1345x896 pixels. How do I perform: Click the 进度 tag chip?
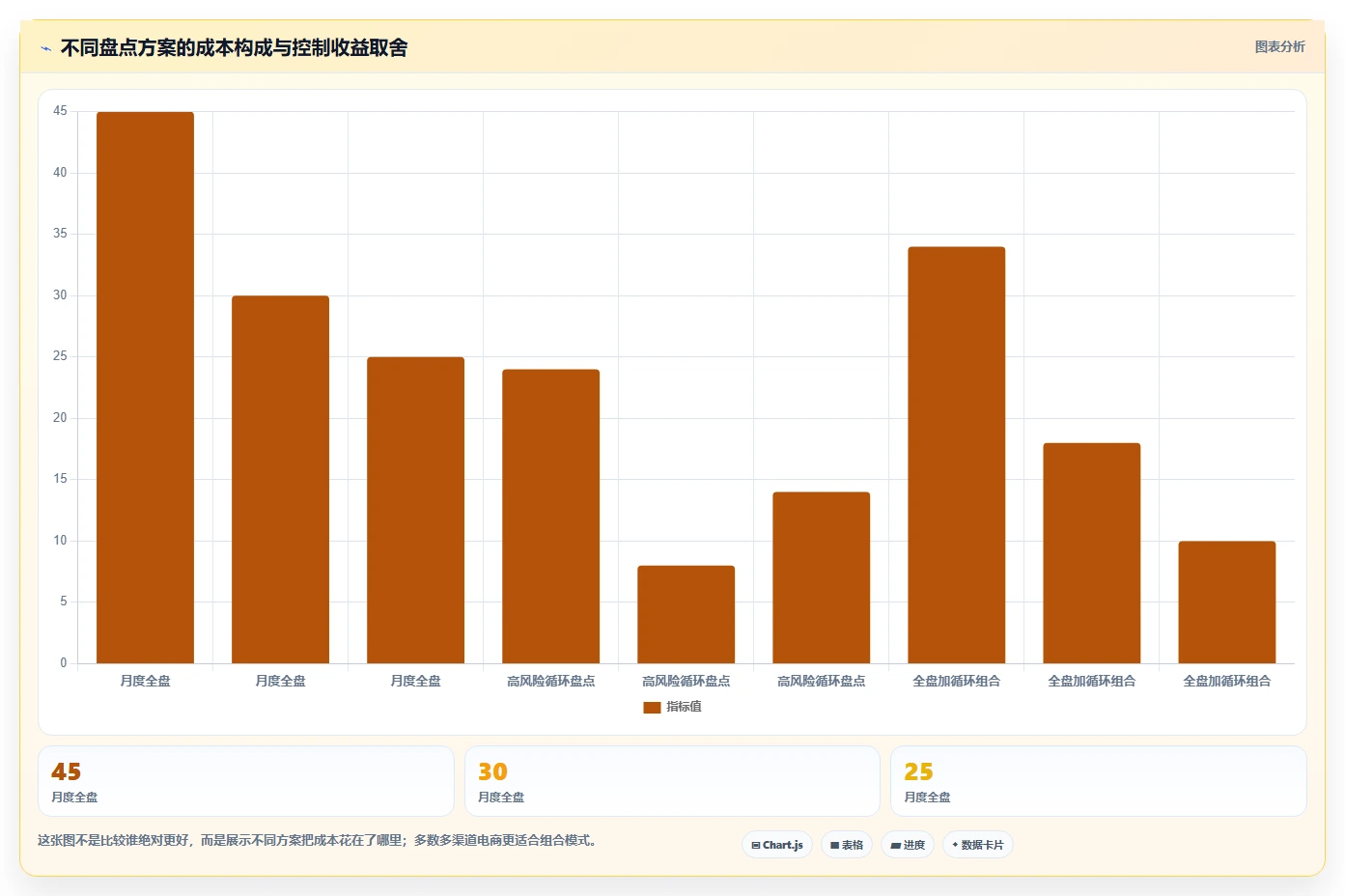908,845
